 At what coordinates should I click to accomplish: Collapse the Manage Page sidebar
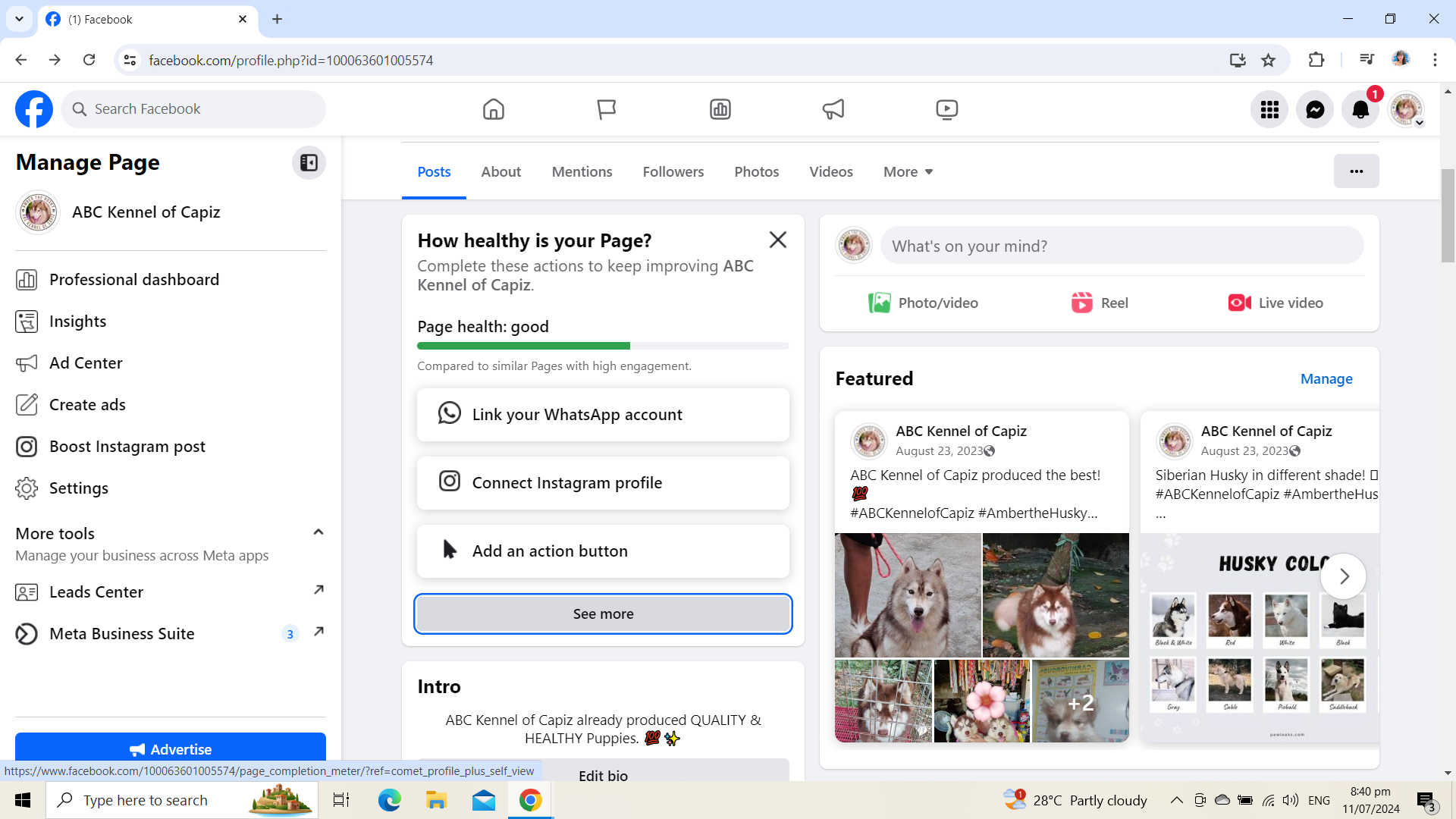coord(309,162)
